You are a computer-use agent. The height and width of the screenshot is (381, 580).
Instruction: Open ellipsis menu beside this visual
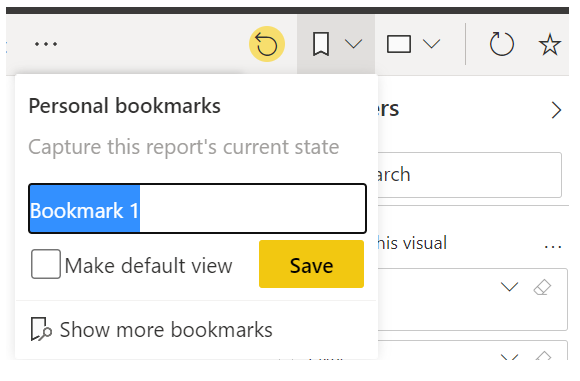553,246
